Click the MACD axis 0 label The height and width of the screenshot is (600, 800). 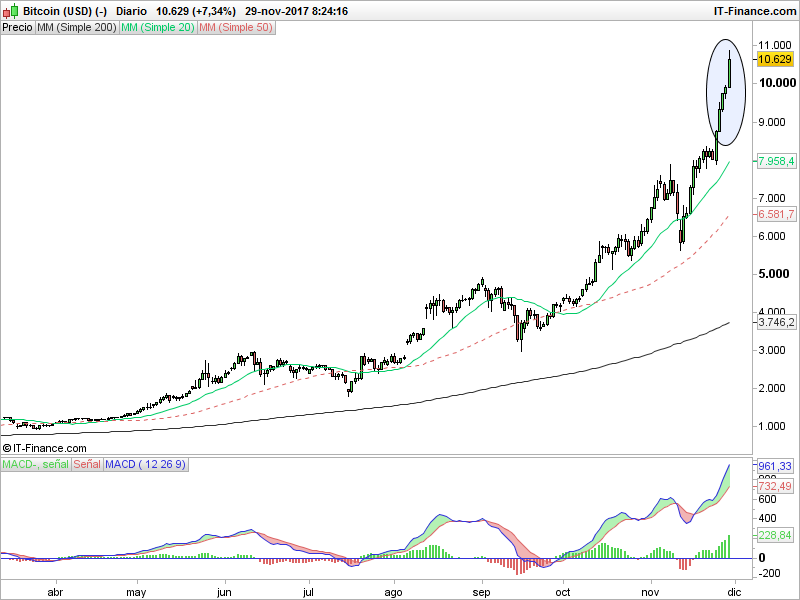pyautogui.click(x=762, y=558)
